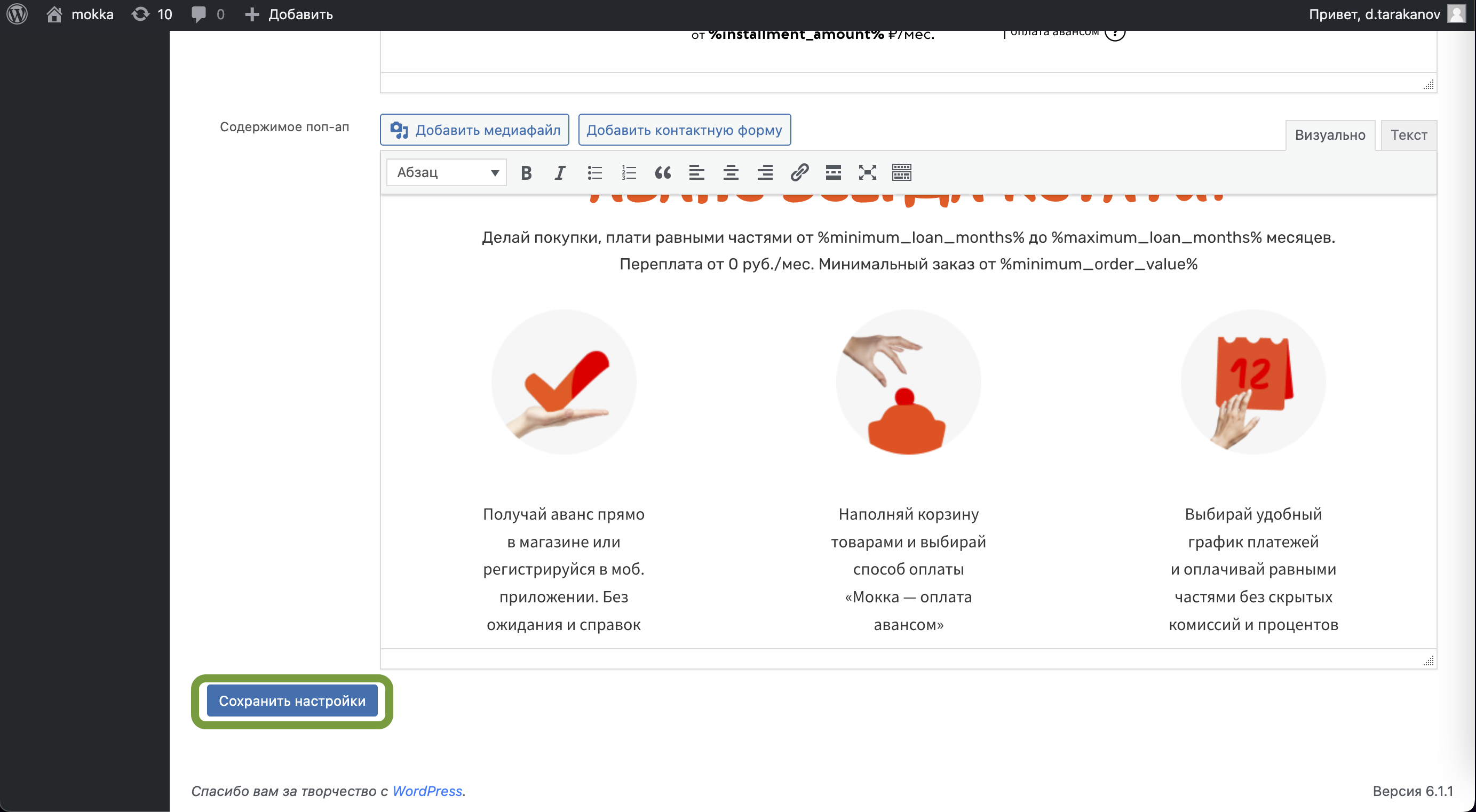Align text right
This screenshot has height=812, width=1476.
765,172
